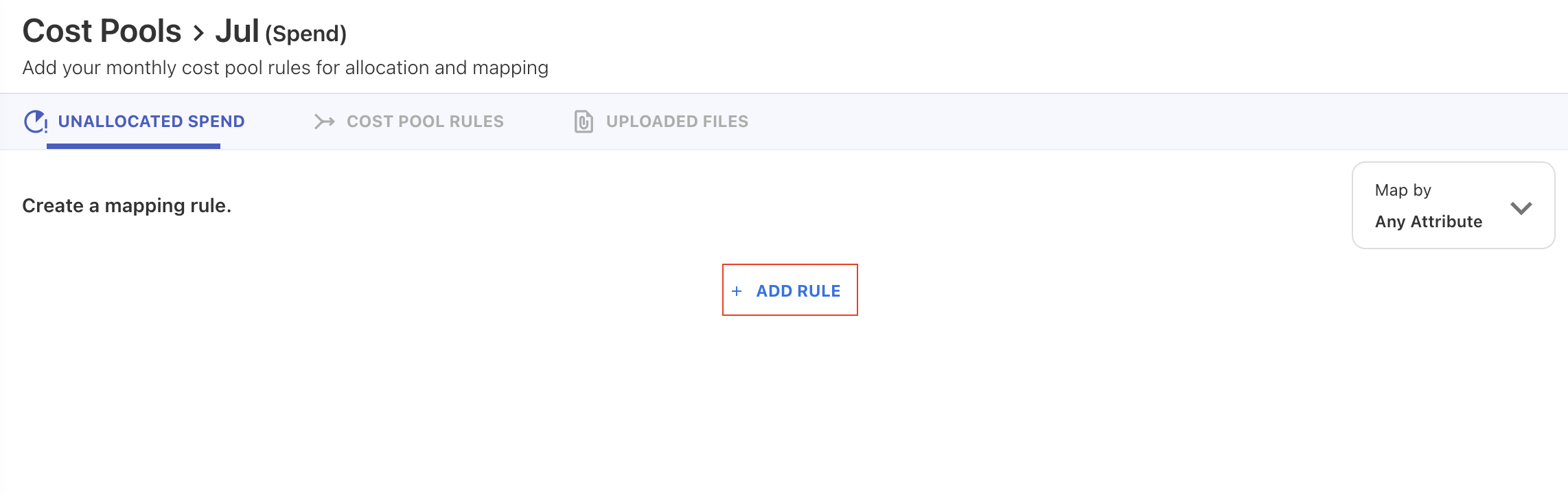Click the breadcrumb arrow after Cost Pools
Viewport: 1568px width, 493px height.
pyautogui.click(x=198, y=33)
